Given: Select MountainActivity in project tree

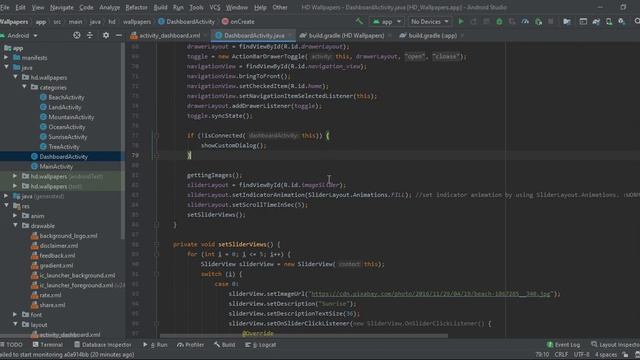Looking at the screenshot, I should click(71, 117).
